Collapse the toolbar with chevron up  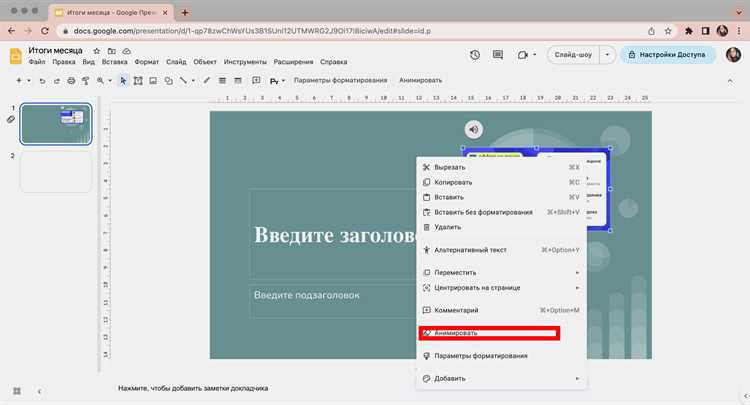(x=730, y=81)
